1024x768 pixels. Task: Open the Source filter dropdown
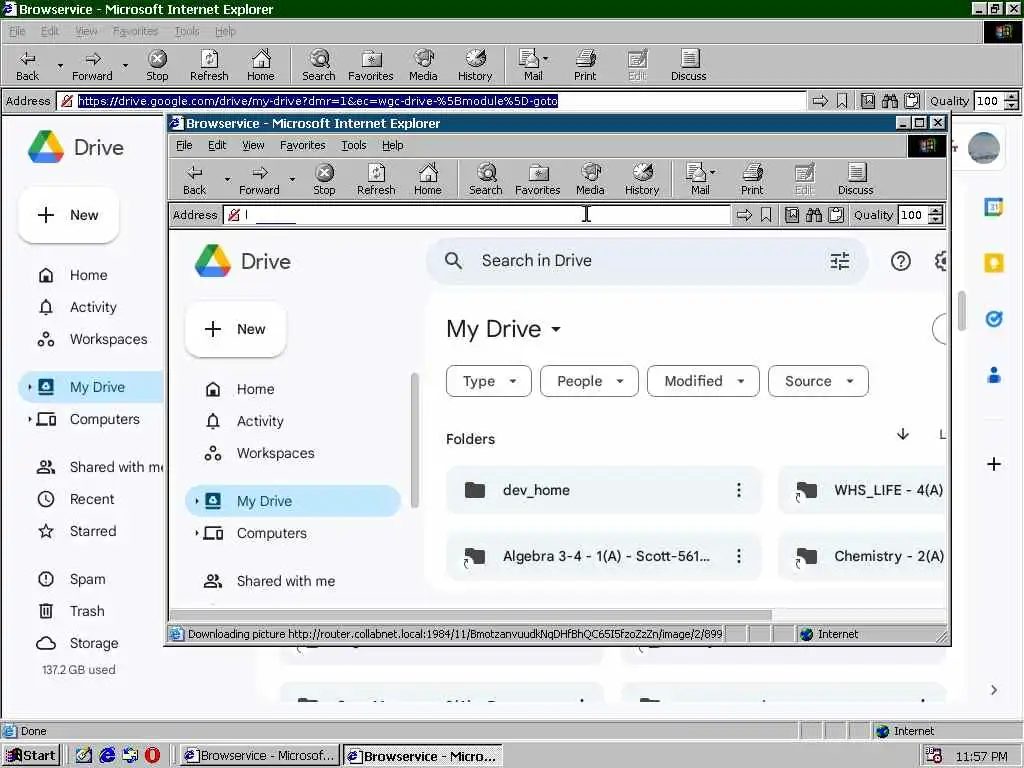tap(818, 381)
